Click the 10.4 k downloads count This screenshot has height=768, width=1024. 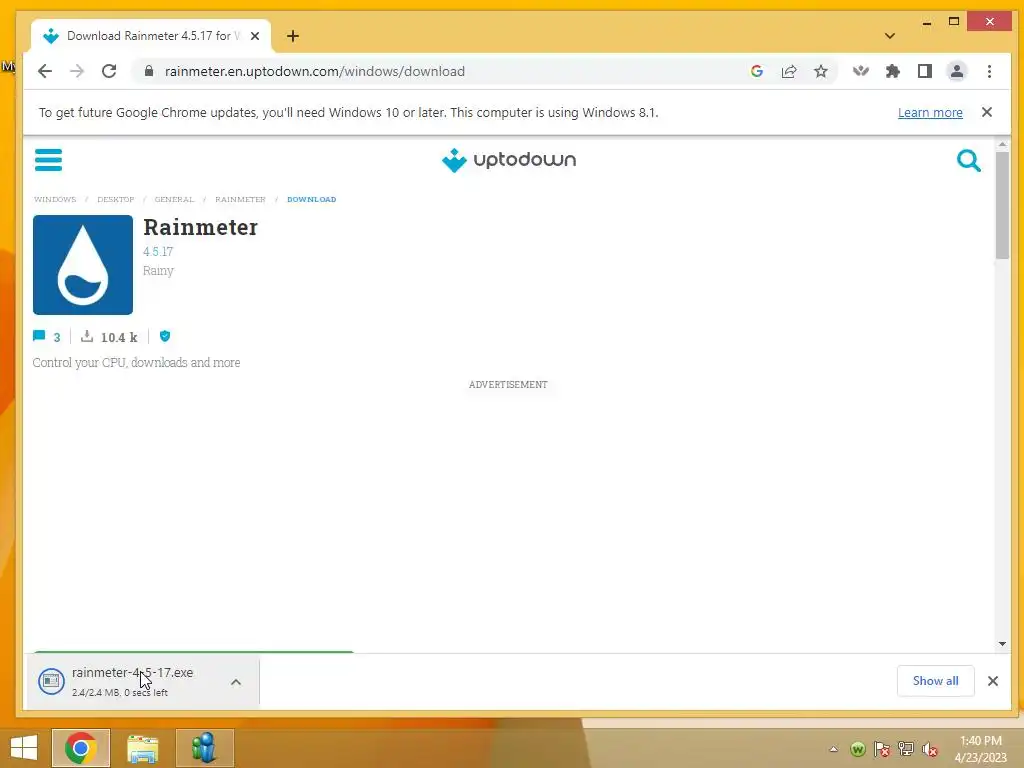click(119, 337)
